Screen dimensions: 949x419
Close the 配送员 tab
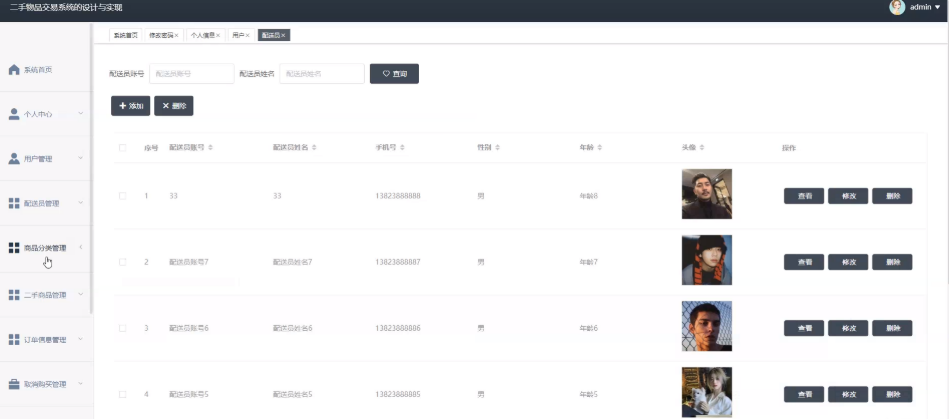click(283, 36)
